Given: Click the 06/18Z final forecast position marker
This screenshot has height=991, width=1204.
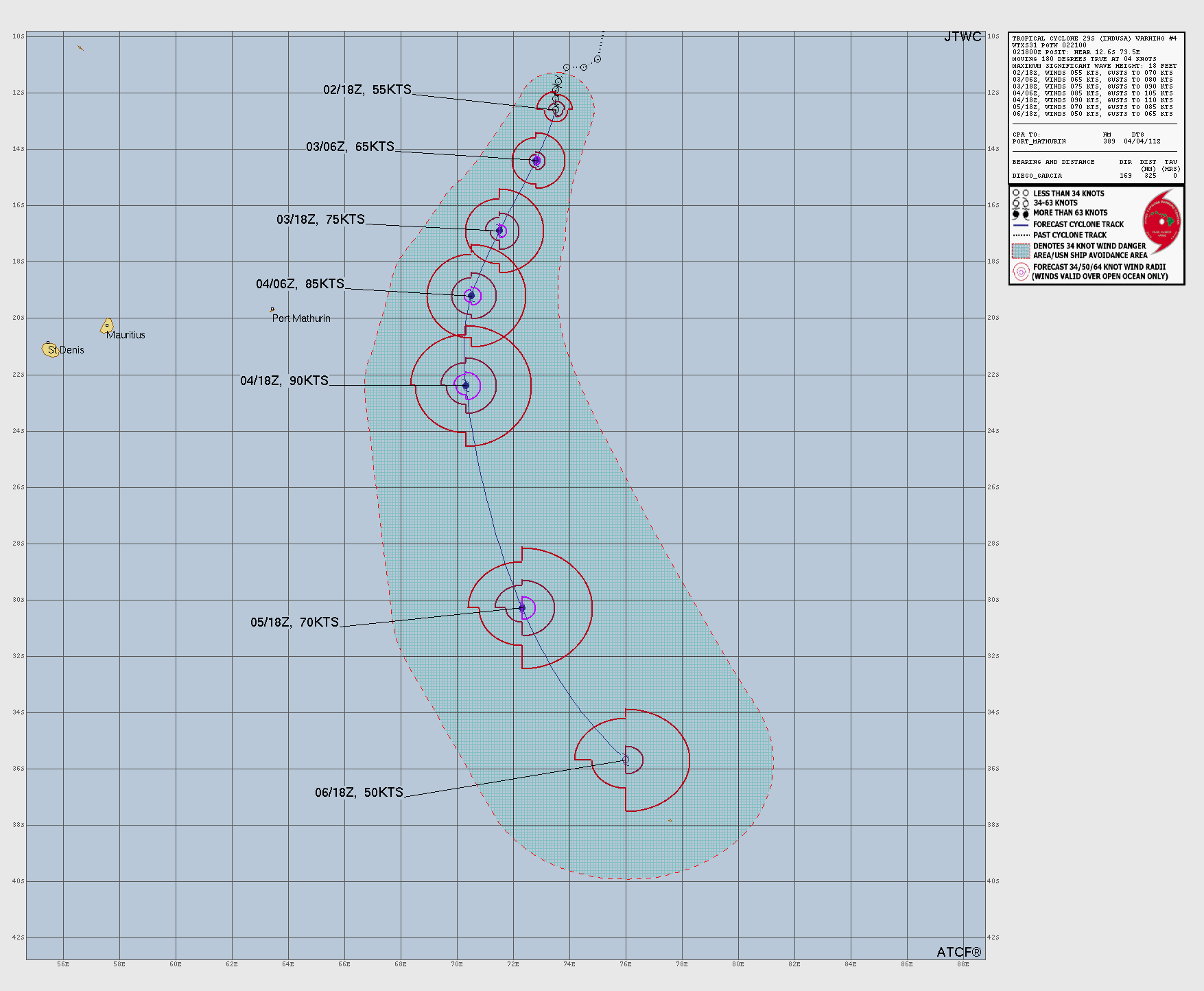Looking at the screenshot, I should click(x=626, y=760).
